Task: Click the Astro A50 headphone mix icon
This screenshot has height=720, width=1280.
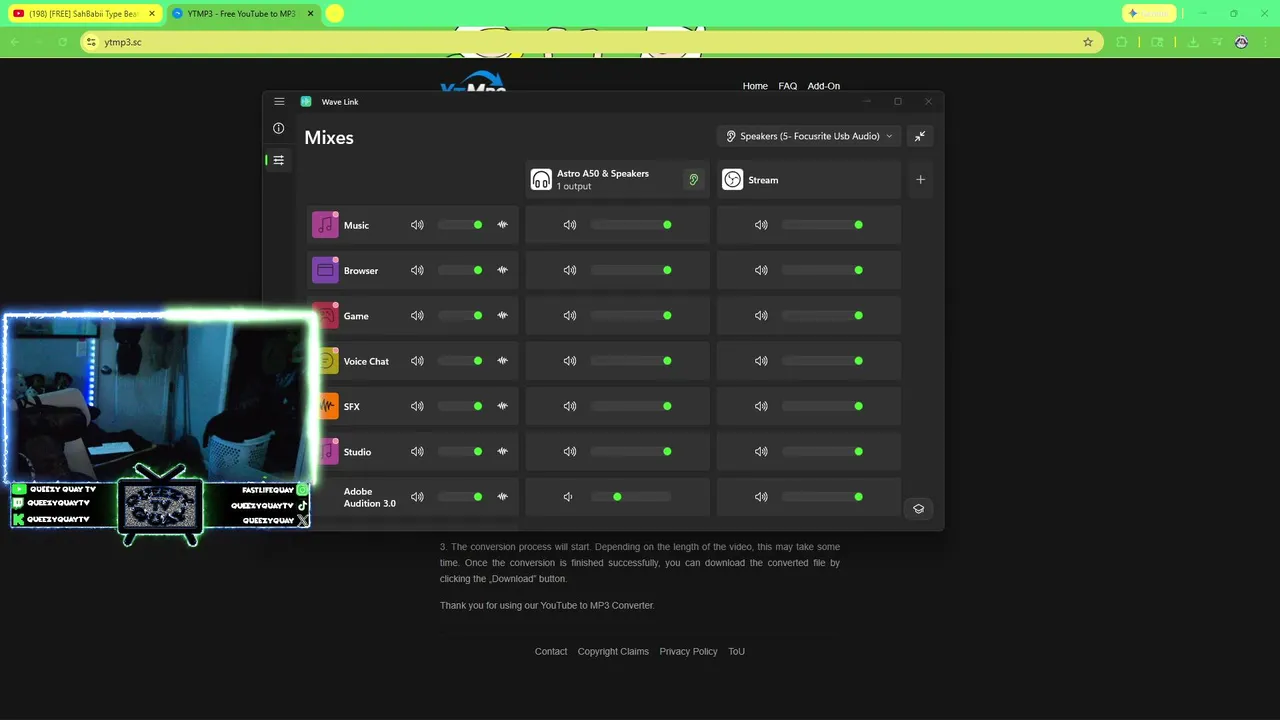Action: (x=541, y=180)
